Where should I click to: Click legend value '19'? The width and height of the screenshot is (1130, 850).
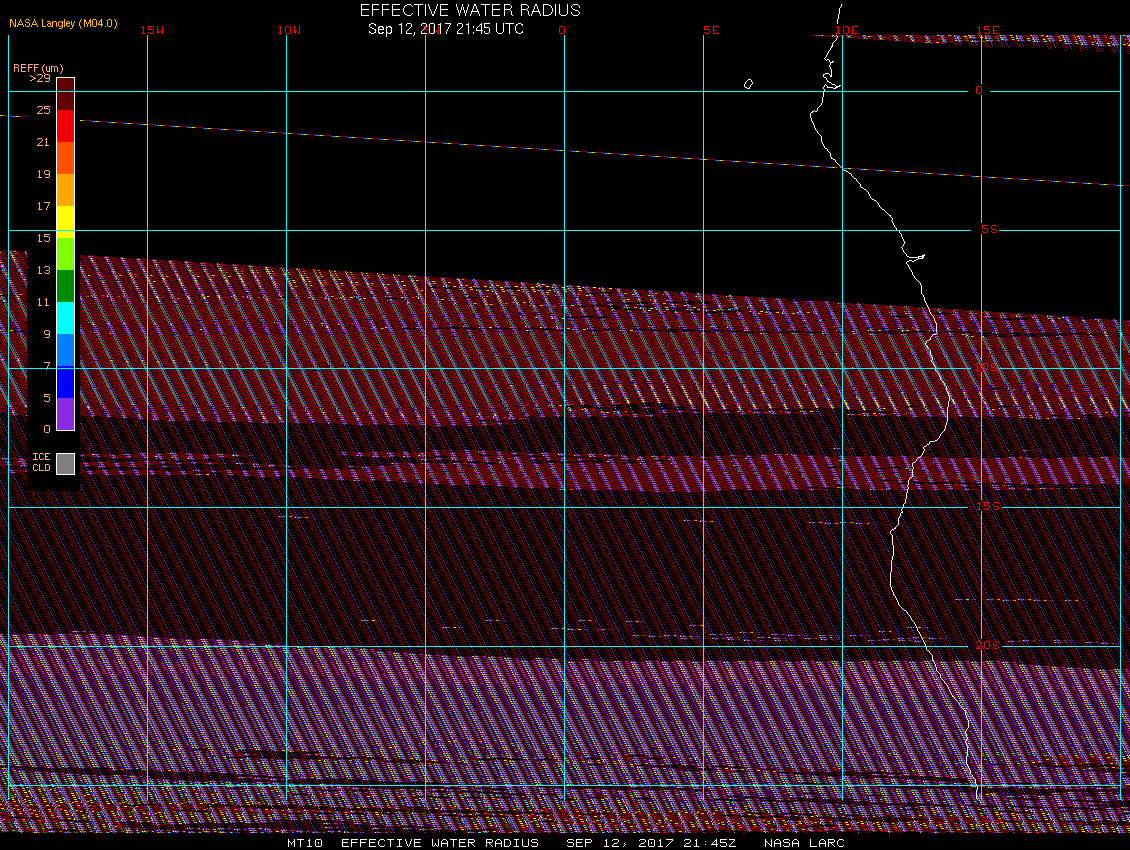(x=43, y=174)
